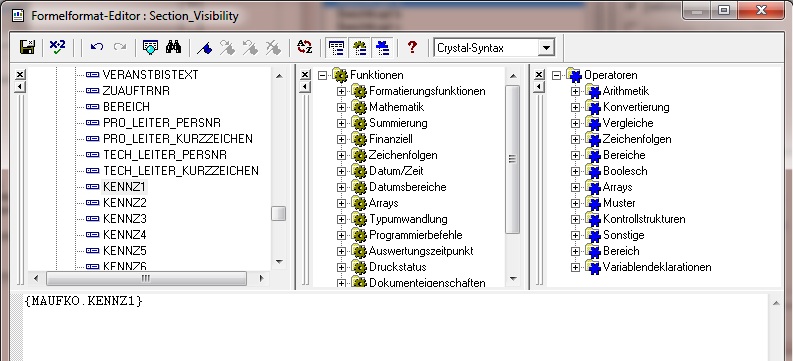Click the Redo arrow icon
793x361 pixels.
coord(120,48)
